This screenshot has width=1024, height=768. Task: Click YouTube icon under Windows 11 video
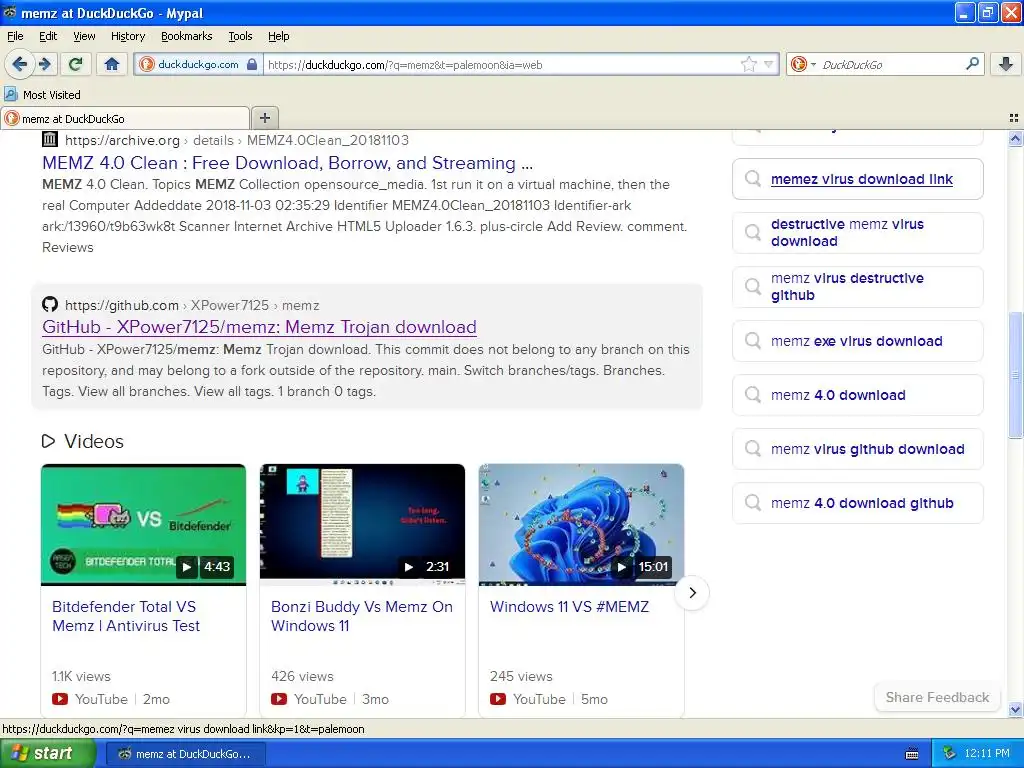(498, 699)
